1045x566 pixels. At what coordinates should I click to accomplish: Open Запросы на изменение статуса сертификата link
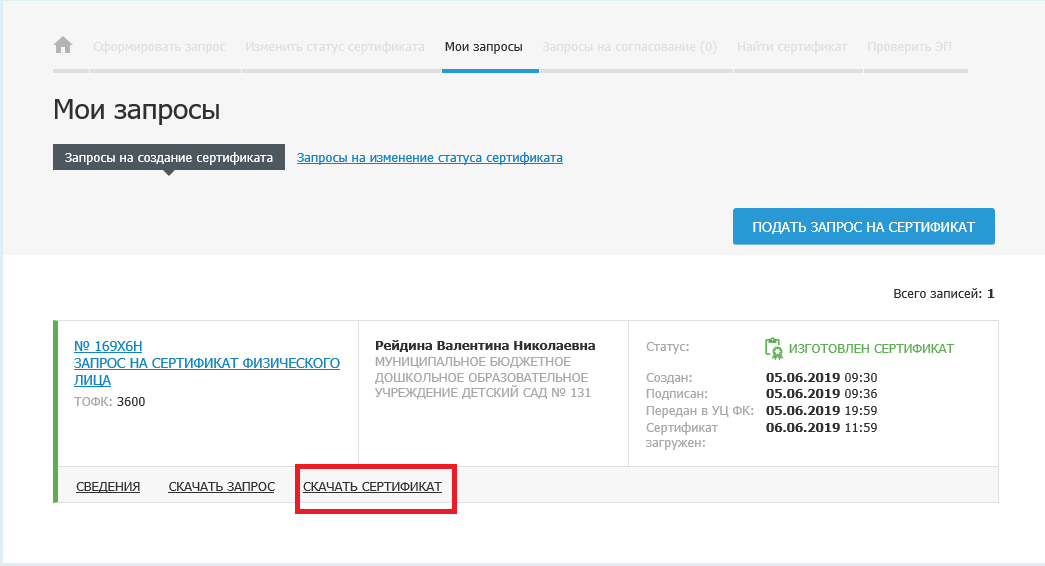click(430, 158)
